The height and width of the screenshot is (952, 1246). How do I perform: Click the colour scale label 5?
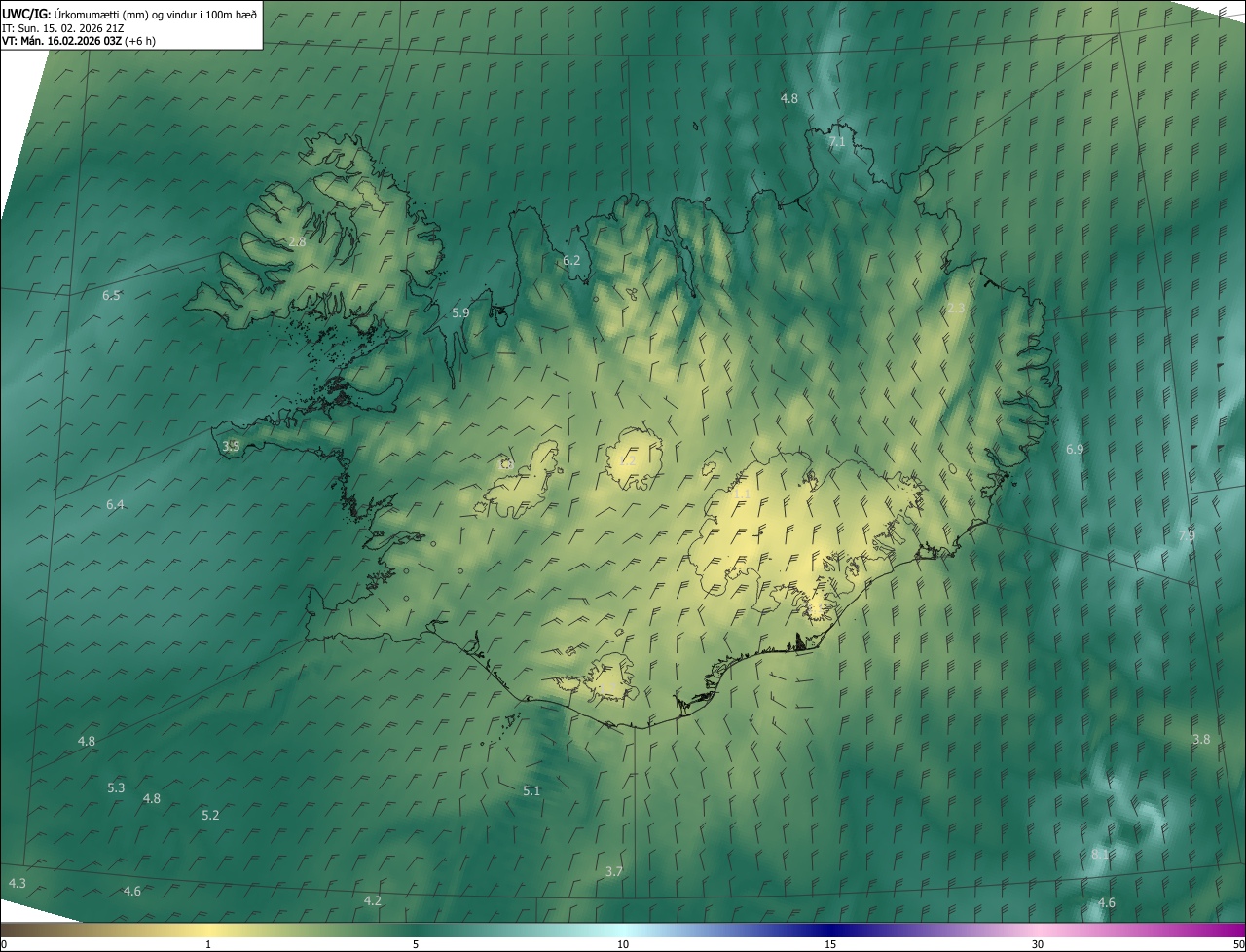pos(416,944)
